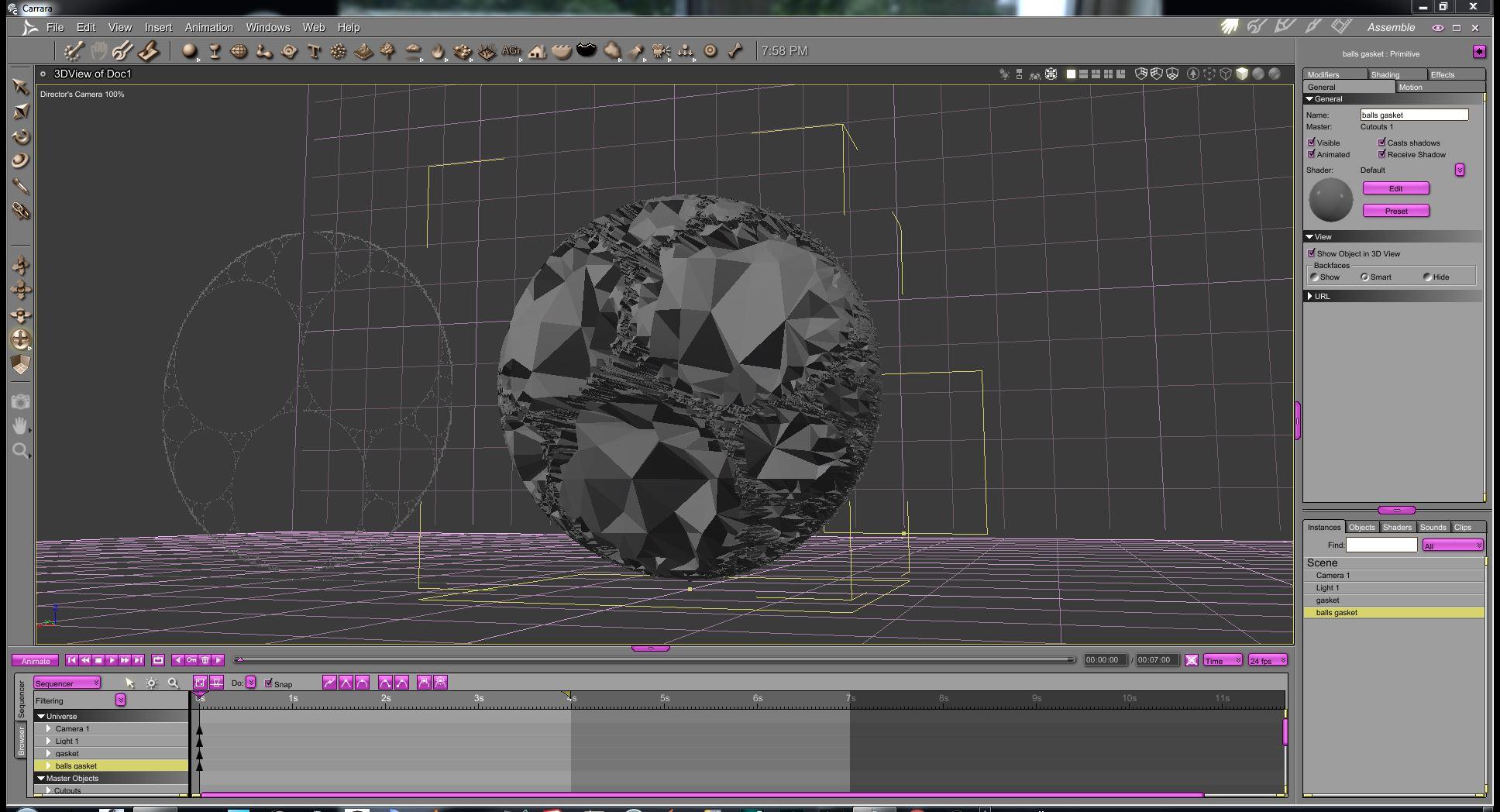
Task: Open the 24 fps dropdown
Action: coord(1268,660)
